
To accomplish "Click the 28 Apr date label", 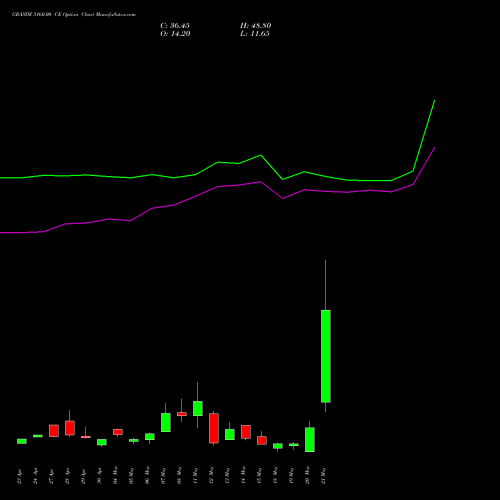I will (x=67, y=476).
